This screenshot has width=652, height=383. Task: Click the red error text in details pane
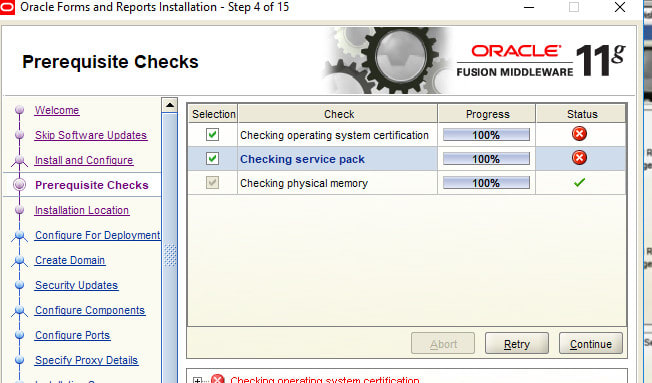tap(325, 379)
